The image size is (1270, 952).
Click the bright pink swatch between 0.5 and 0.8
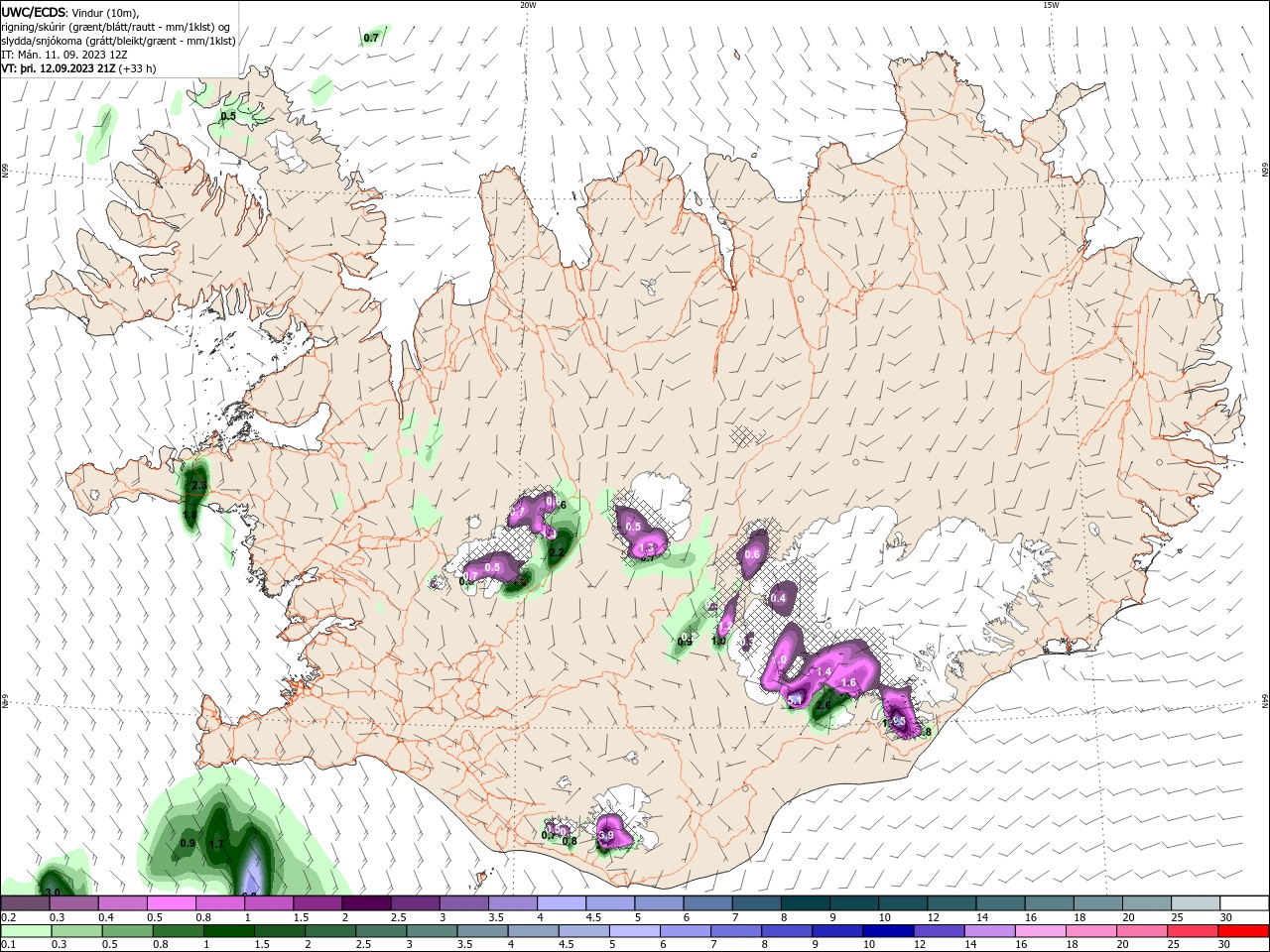[x=171, y=903]
